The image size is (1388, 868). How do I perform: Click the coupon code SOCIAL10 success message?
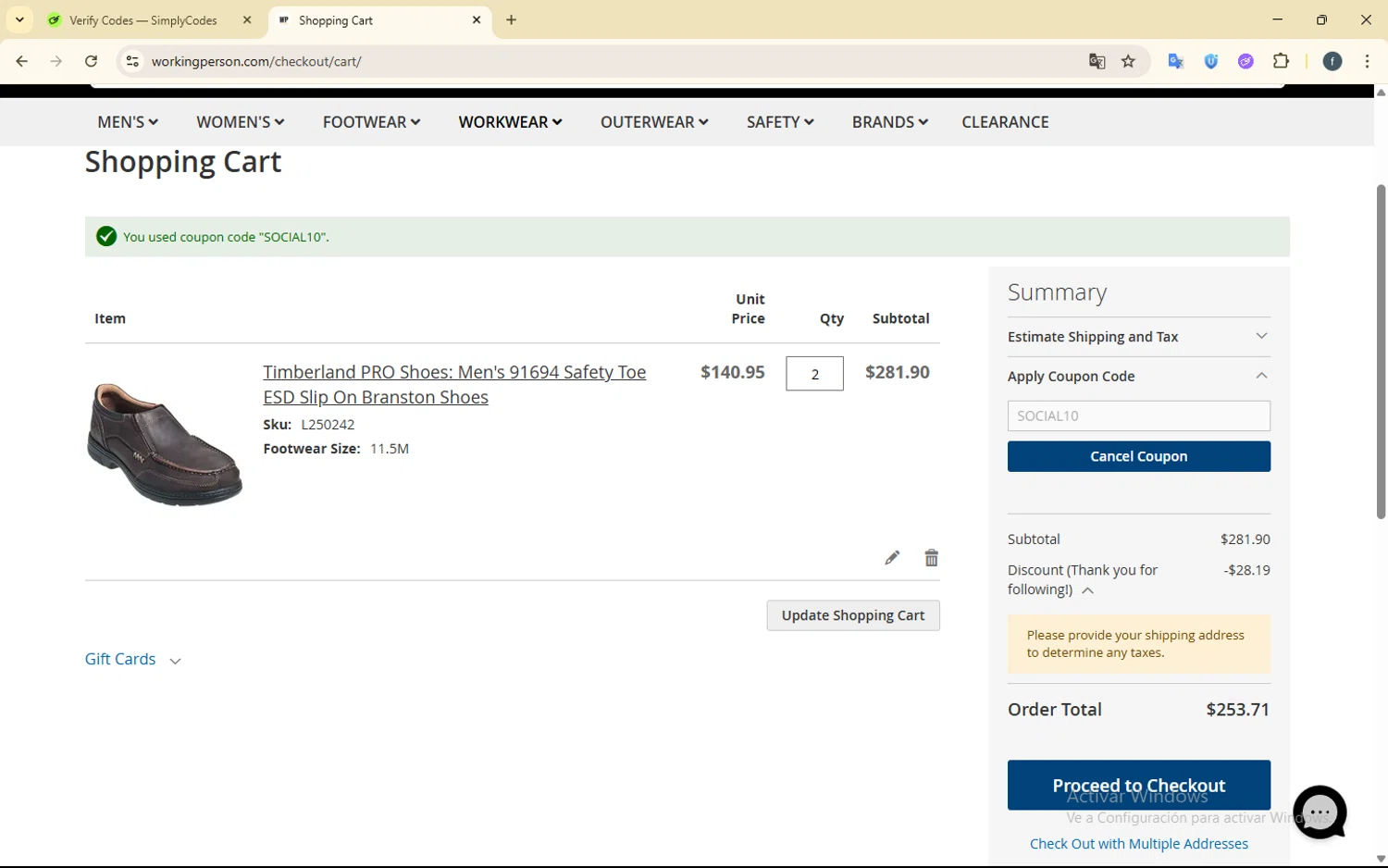pos(226,237)
